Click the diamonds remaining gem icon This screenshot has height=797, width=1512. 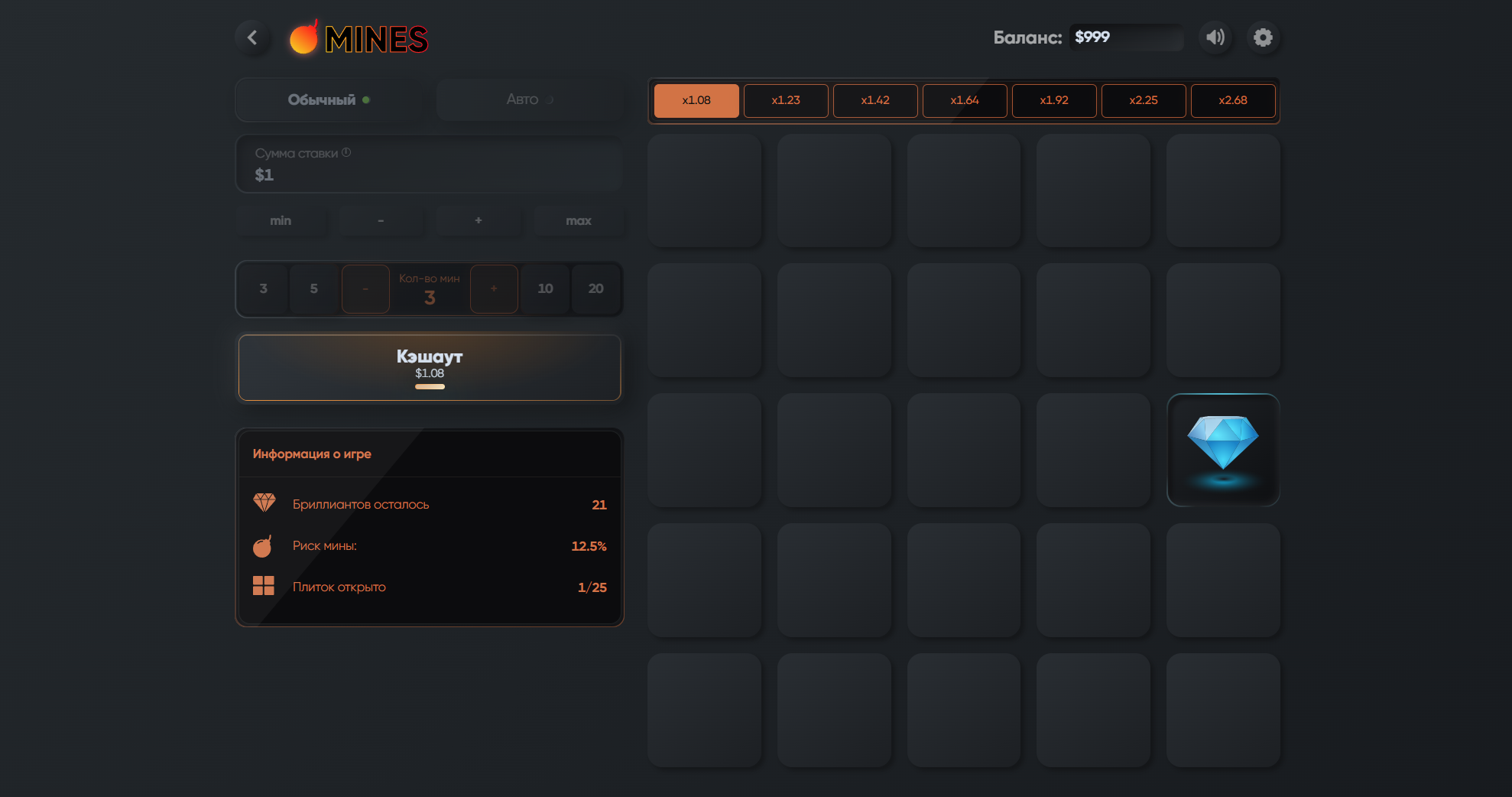(264, 503)
